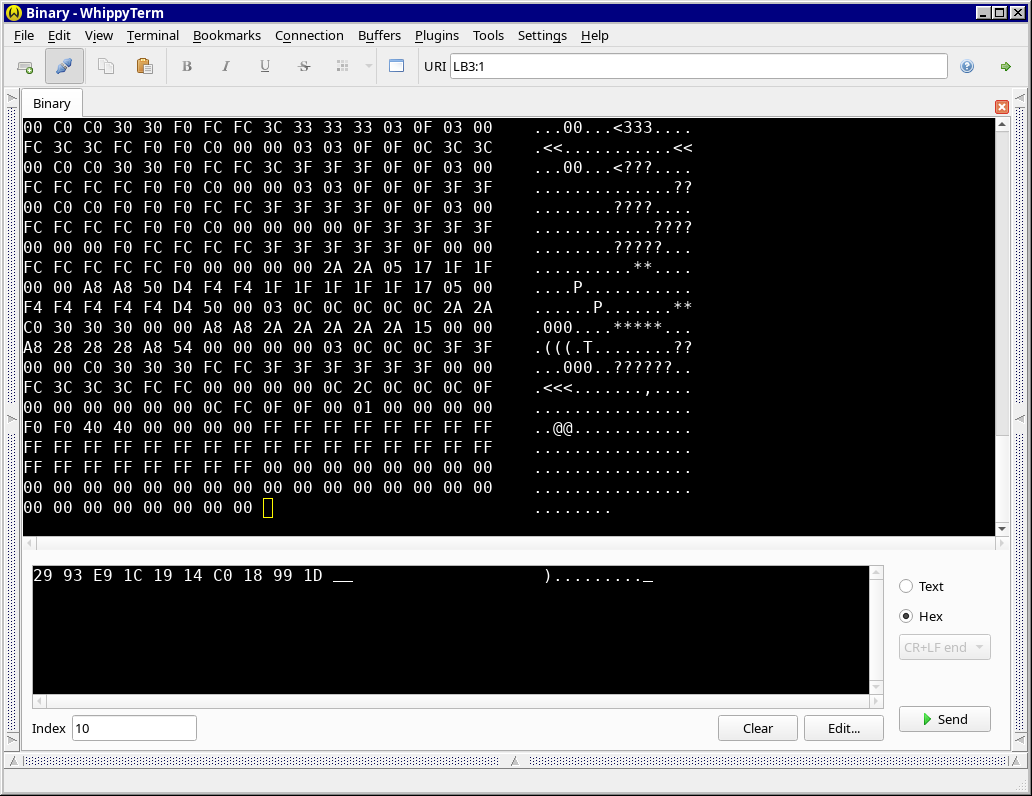Image resolution: width=1032 pixels, height=796 pixels.
Task: Select the Text radio button
Action: click(x=906, y=587)
